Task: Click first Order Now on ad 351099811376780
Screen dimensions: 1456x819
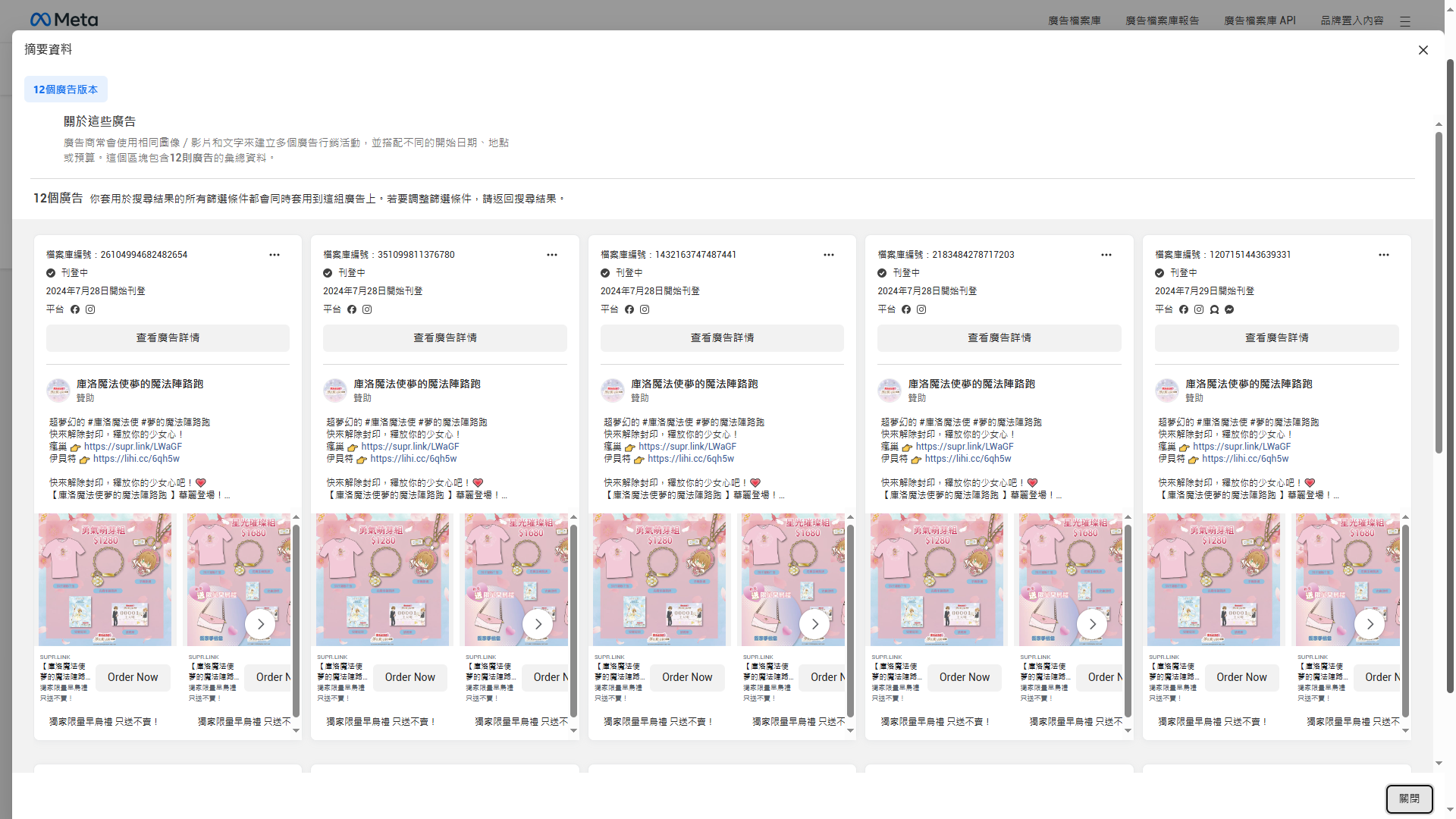Action: pyautogui.click(x=410, y=677)
